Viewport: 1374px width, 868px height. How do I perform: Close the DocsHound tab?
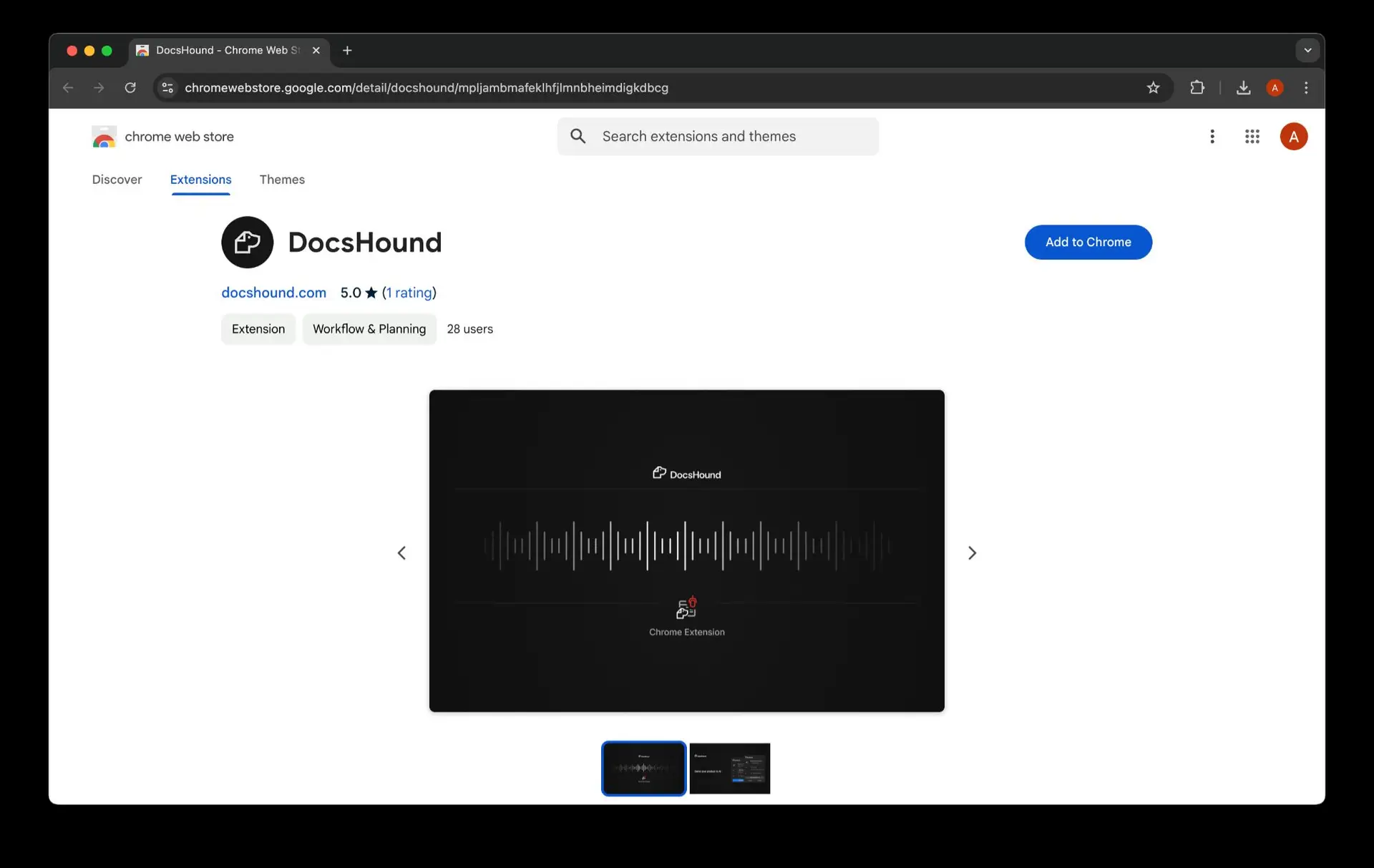point(316,50)
